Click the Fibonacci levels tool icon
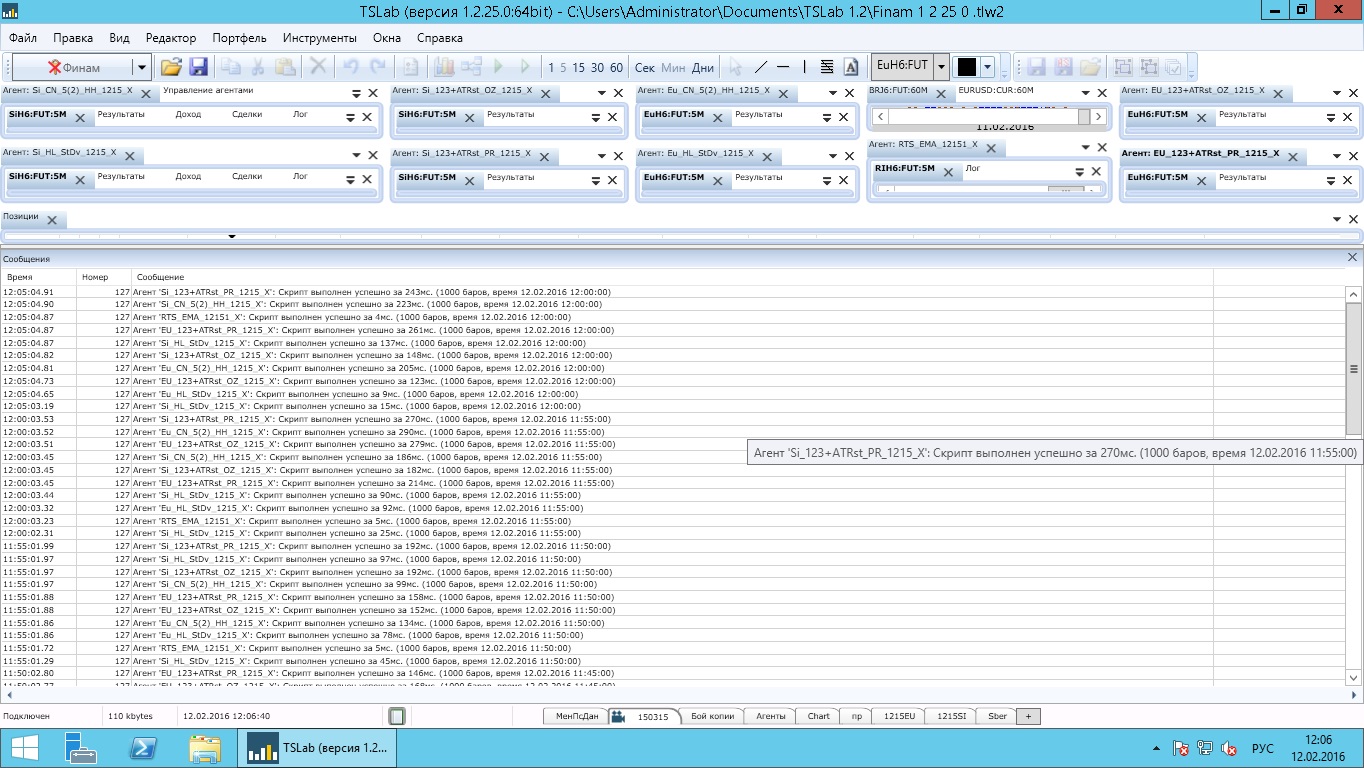This screenshot has height=768, width=1364. pos(827,67)
